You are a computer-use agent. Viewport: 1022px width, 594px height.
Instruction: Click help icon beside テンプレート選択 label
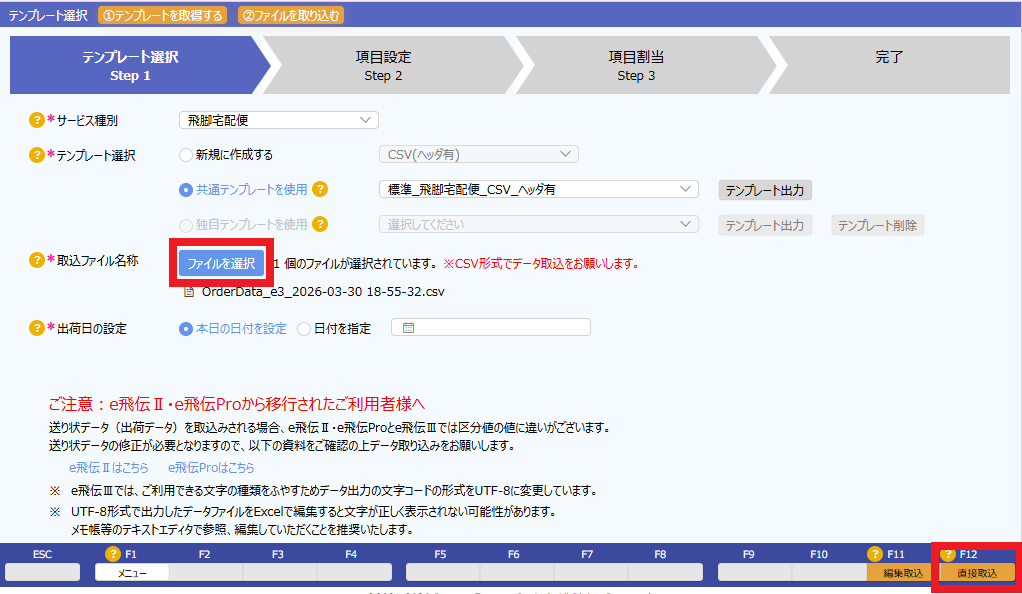point(37,155)
